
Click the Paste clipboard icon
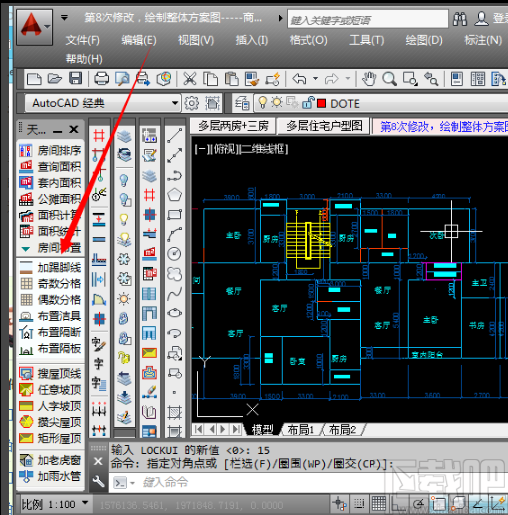[231, 79]
